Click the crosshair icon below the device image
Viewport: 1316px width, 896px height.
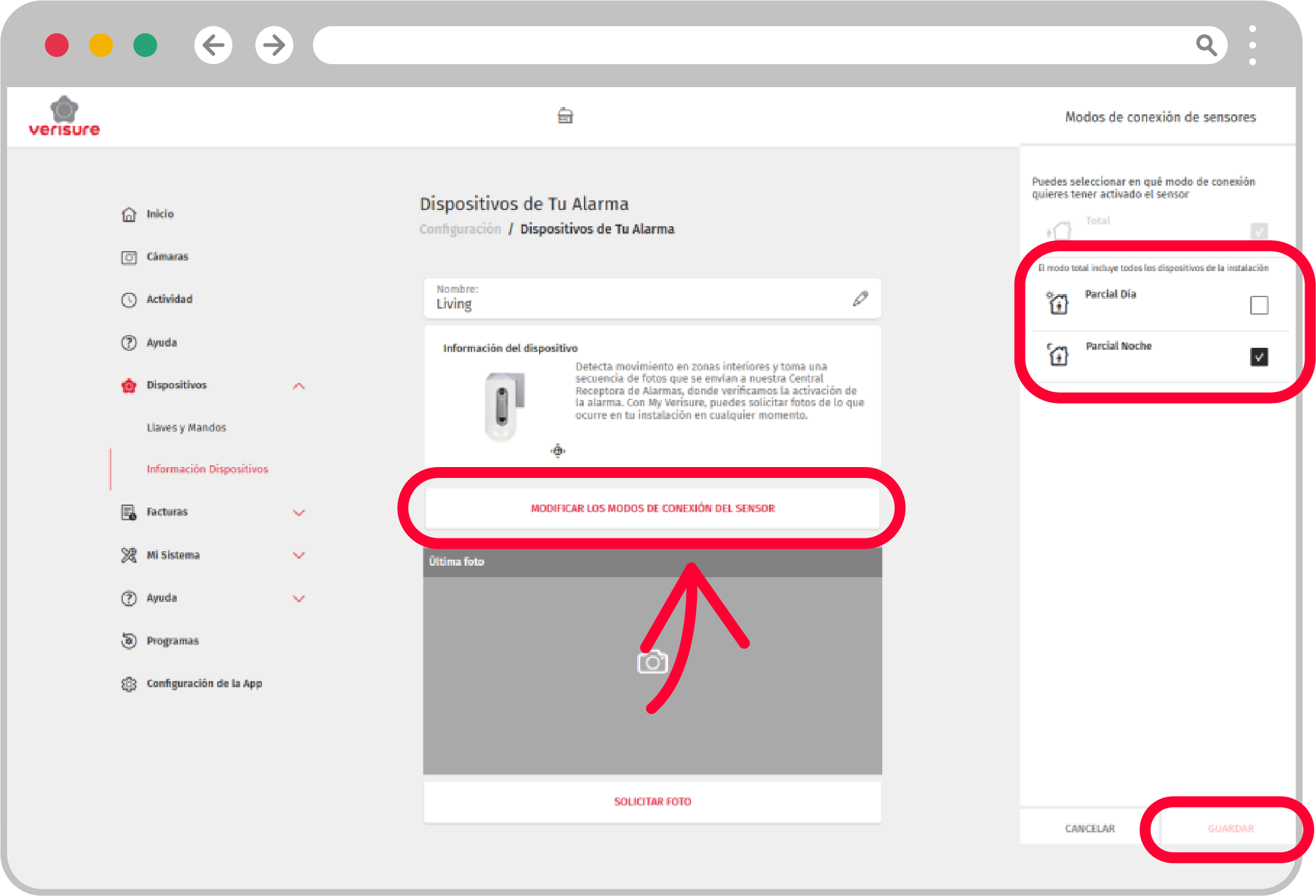pyautogui.click(x=558, y=451)
